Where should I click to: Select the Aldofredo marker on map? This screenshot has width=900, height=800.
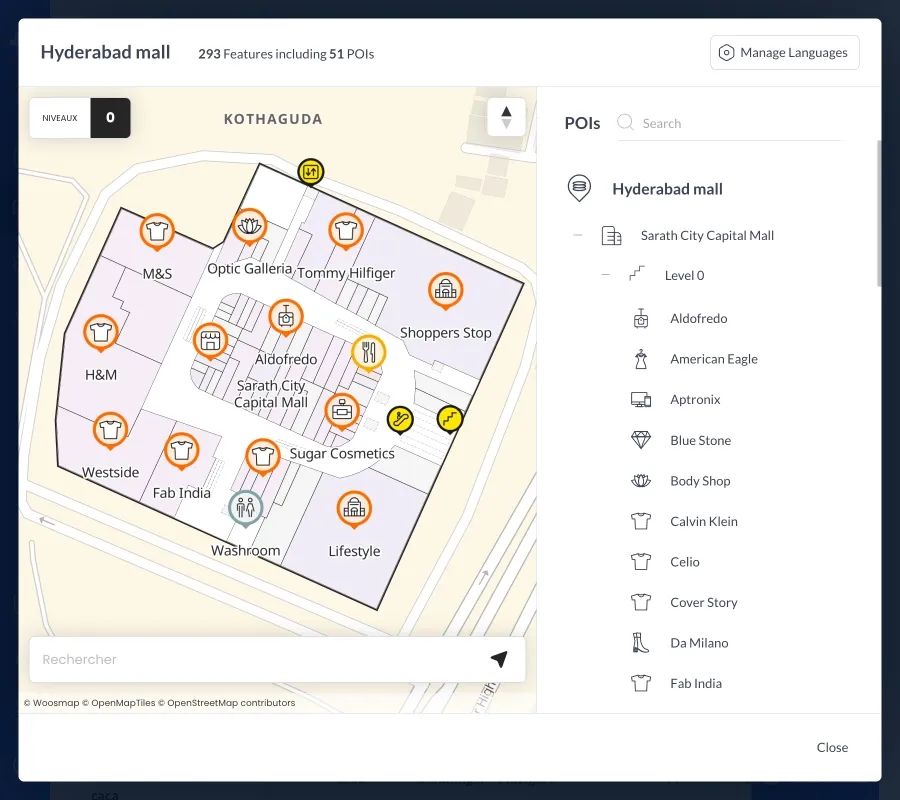tap(286, 317)
